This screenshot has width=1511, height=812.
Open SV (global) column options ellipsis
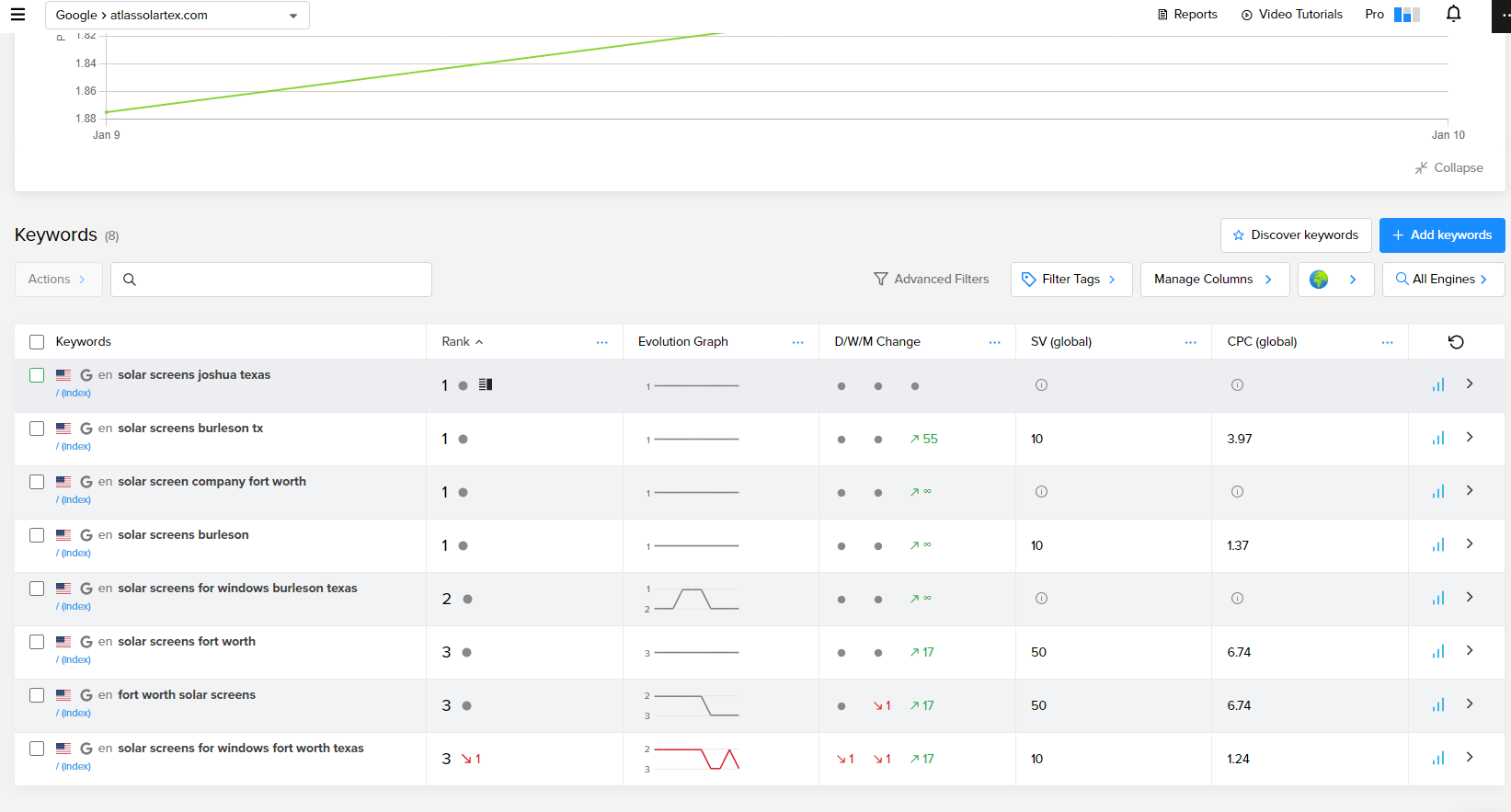1190,342
